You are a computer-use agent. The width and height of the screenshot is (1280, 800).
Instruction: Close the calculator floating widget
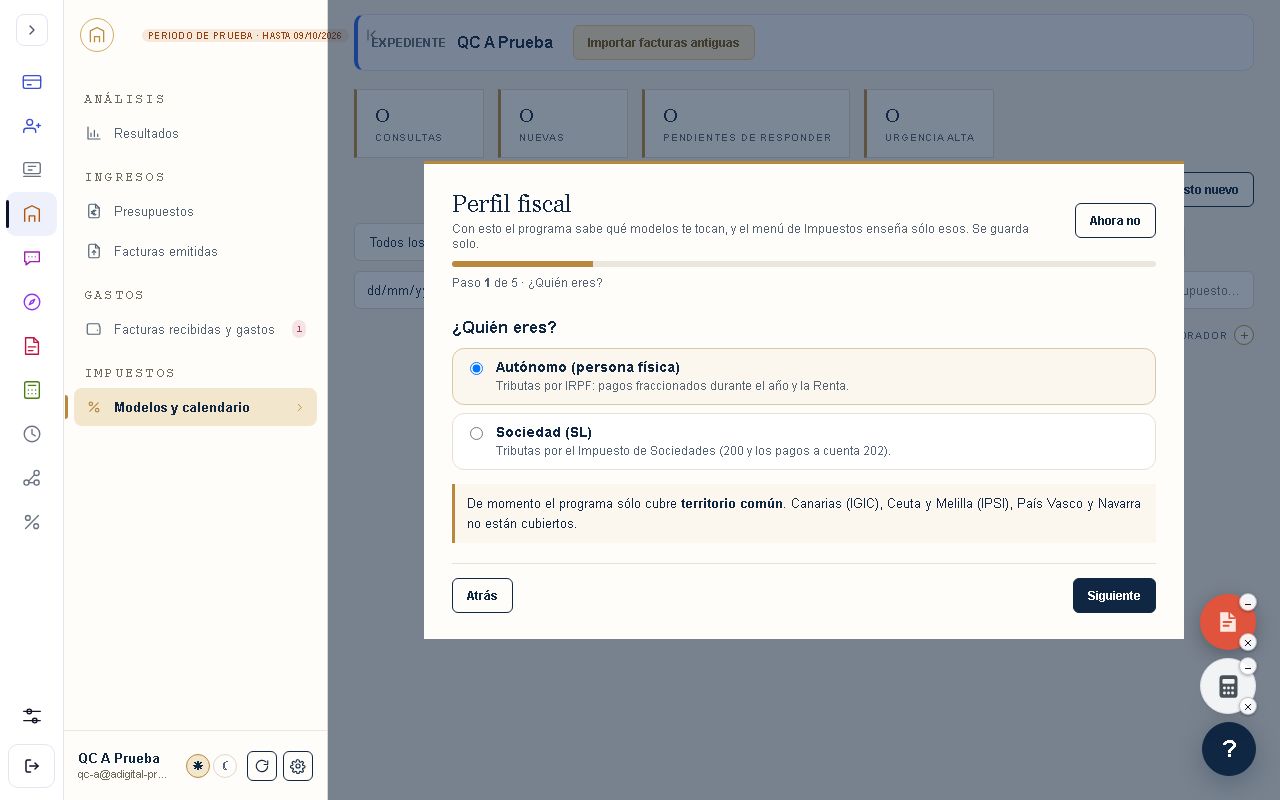pyautogui.click(x=1248, y=707)
